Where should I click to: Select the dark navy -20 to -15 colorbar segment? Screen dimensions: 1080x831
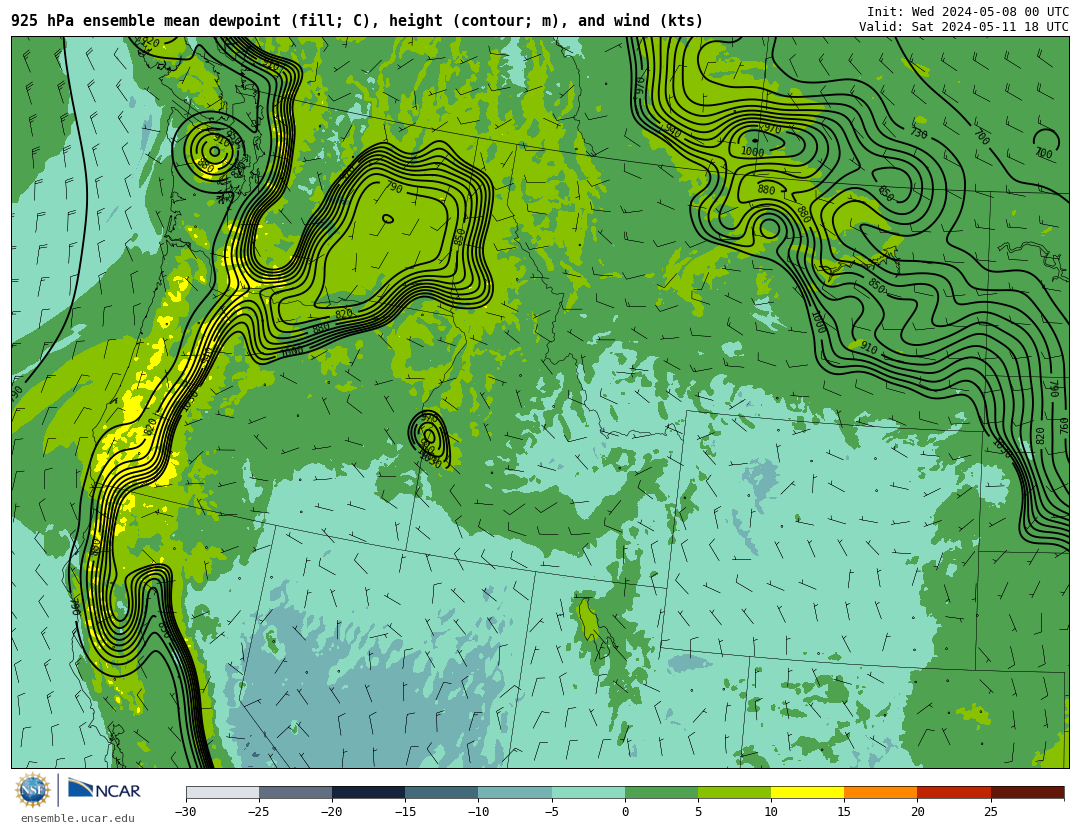click(x=368, y=792)
